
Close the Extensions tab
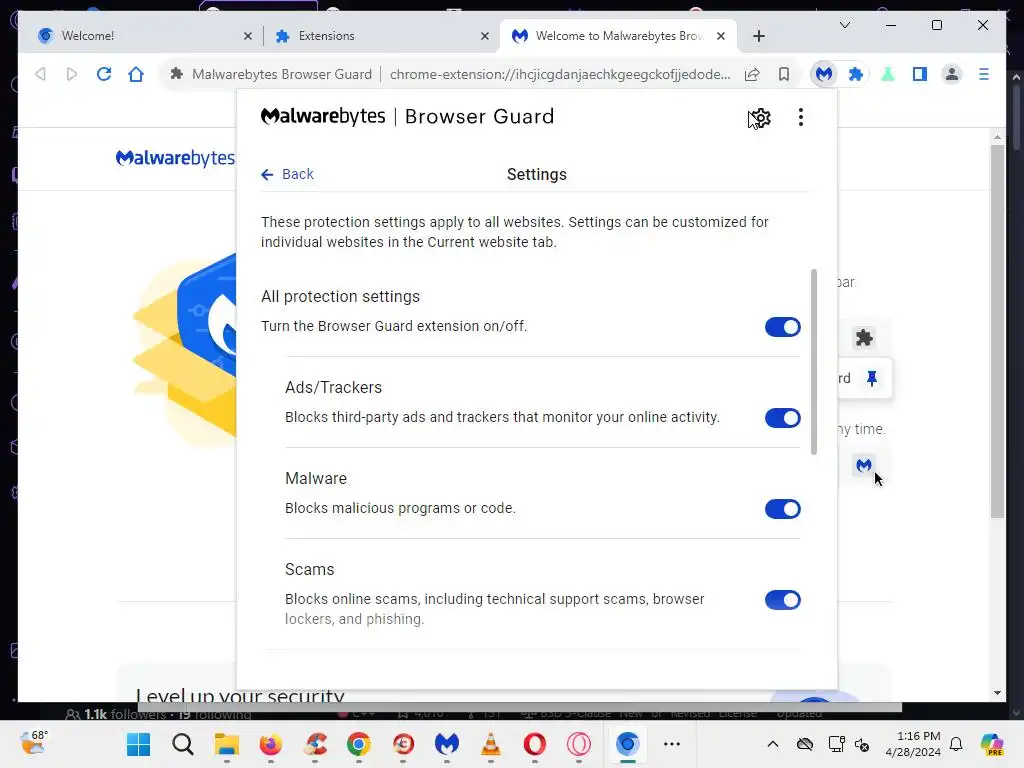pos(485,37)
